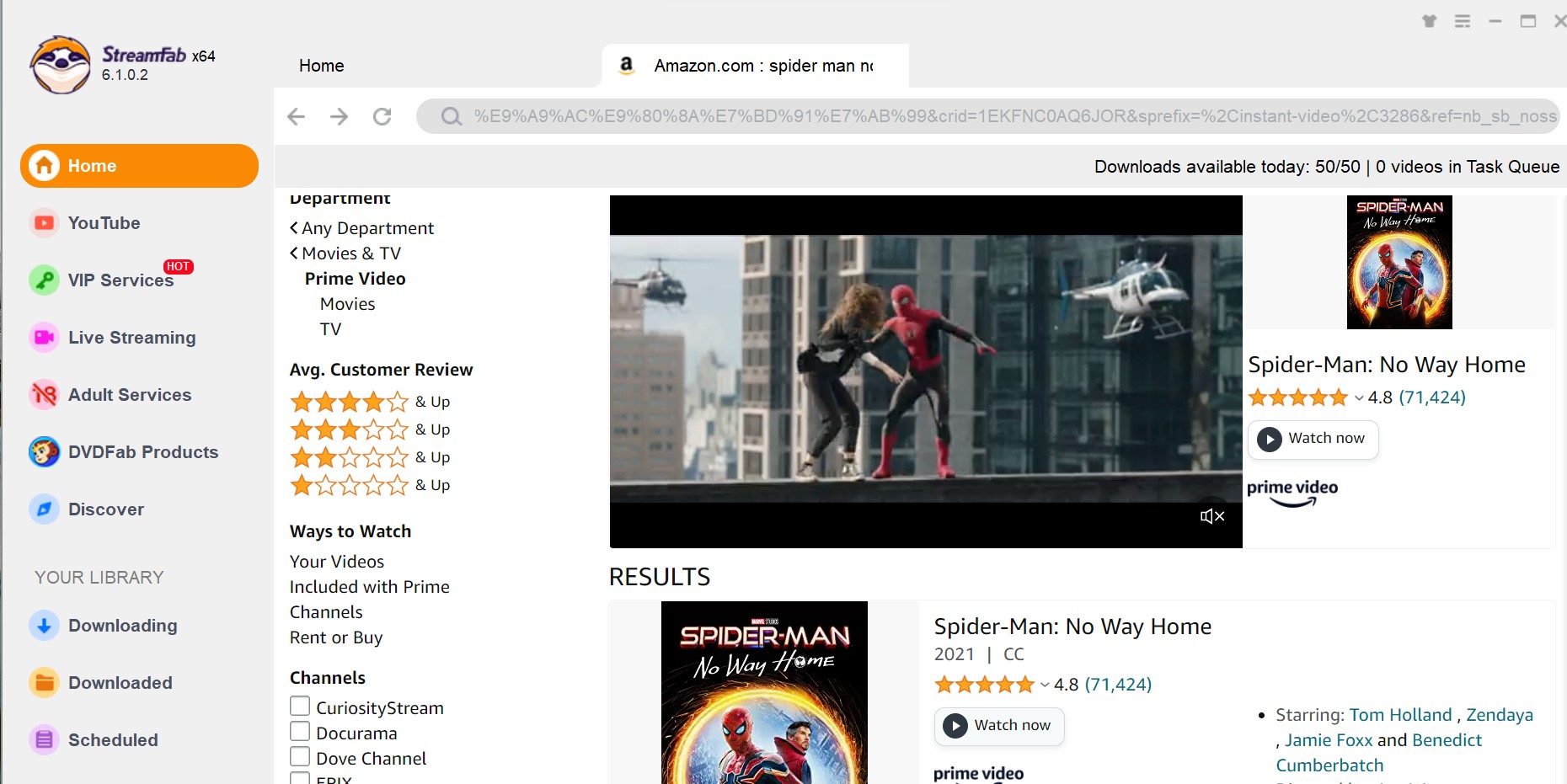Open VIP Services key icon

[44, 280]
